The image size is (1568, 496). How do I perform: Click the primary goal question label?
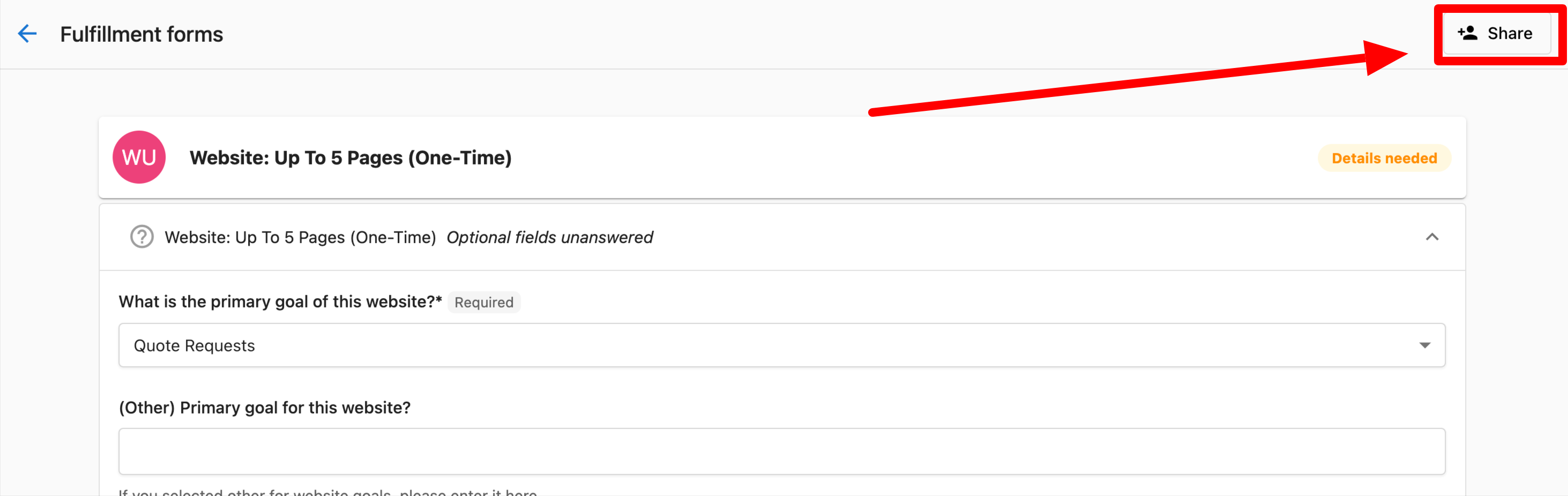click(x=279, y=301)
